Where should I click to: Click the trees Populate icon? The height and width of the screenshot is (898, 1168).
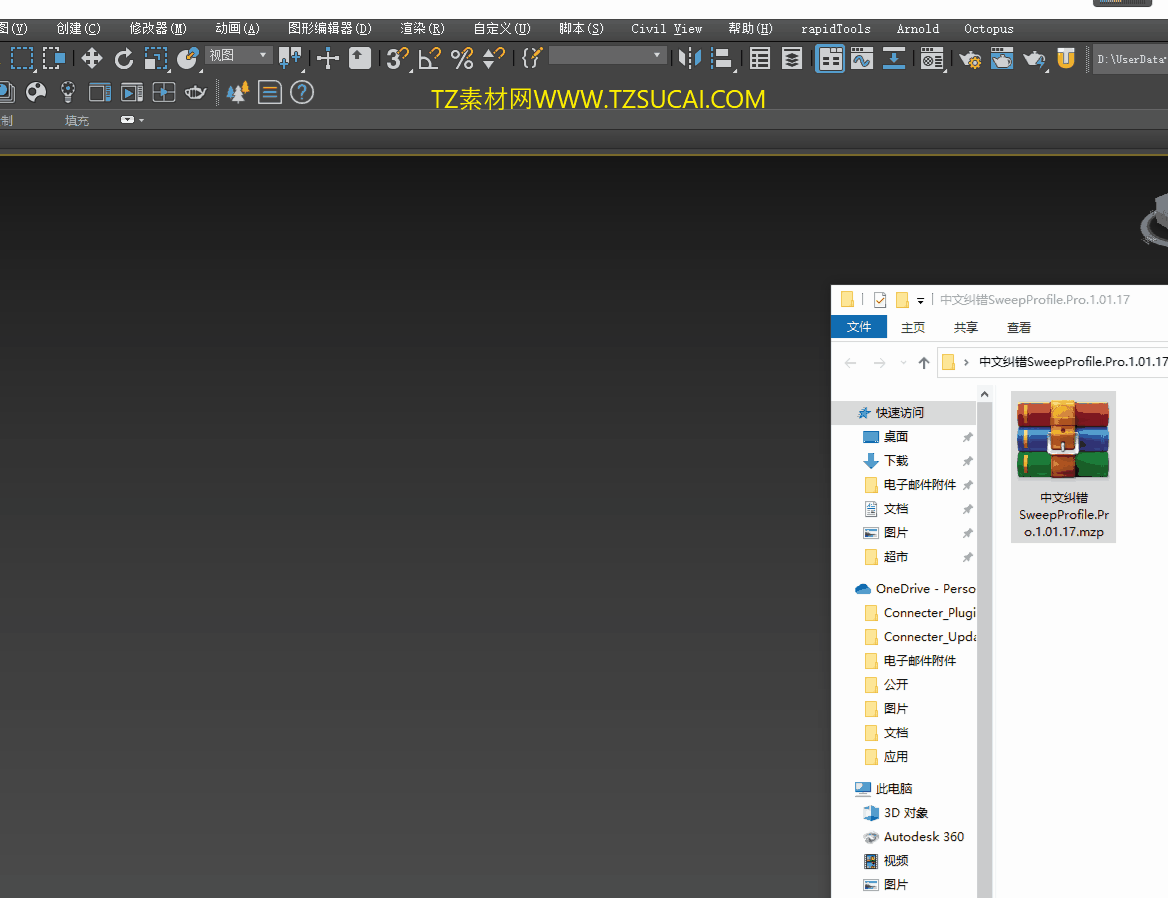(238, 92)
